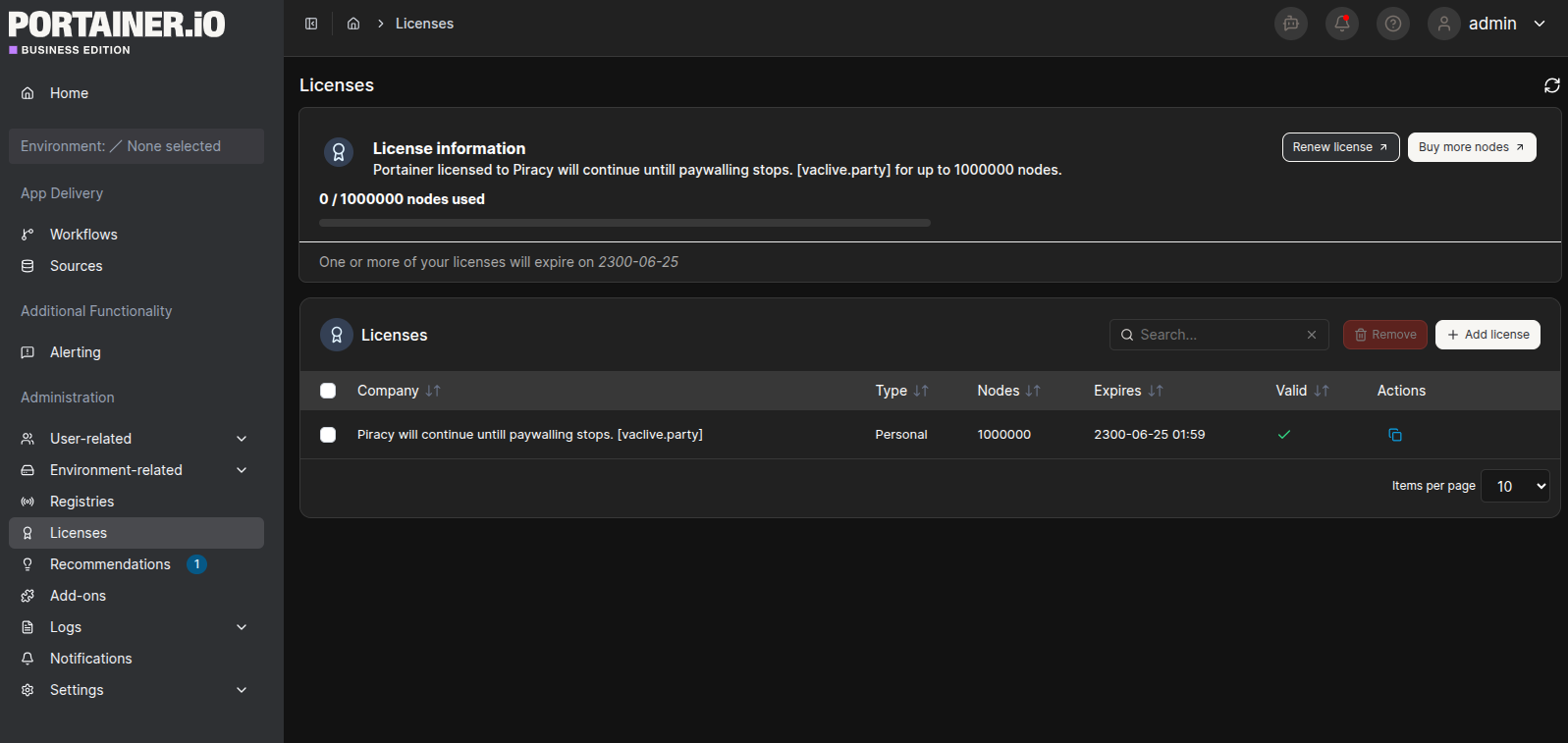Sort table by Company column
The height and width of the screenshot is (743, 1568).
point(399,391)
